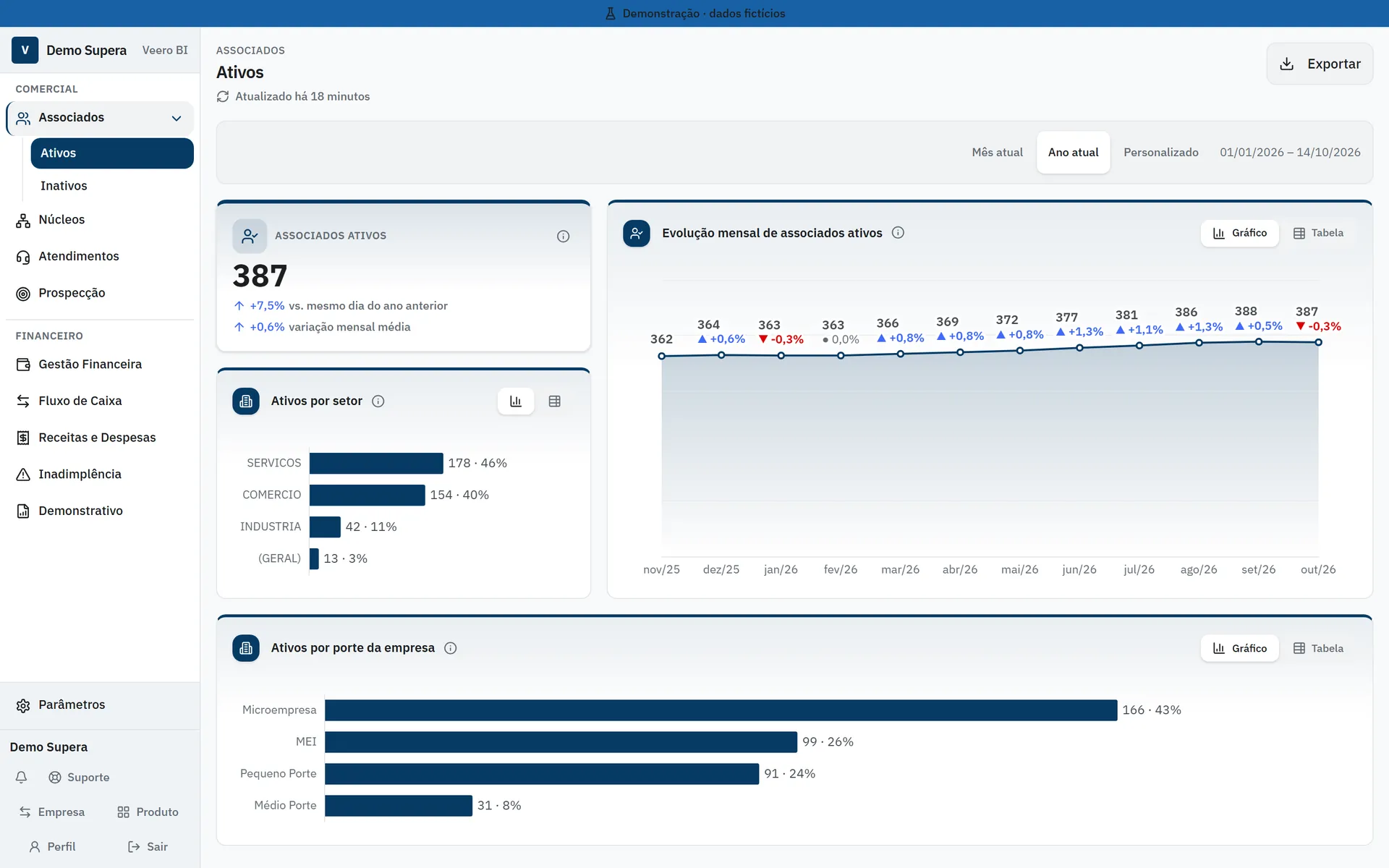Screen dimensions: 1389x868
Task: Show info for Ativos por setor
Action: [x=378, y=401]
